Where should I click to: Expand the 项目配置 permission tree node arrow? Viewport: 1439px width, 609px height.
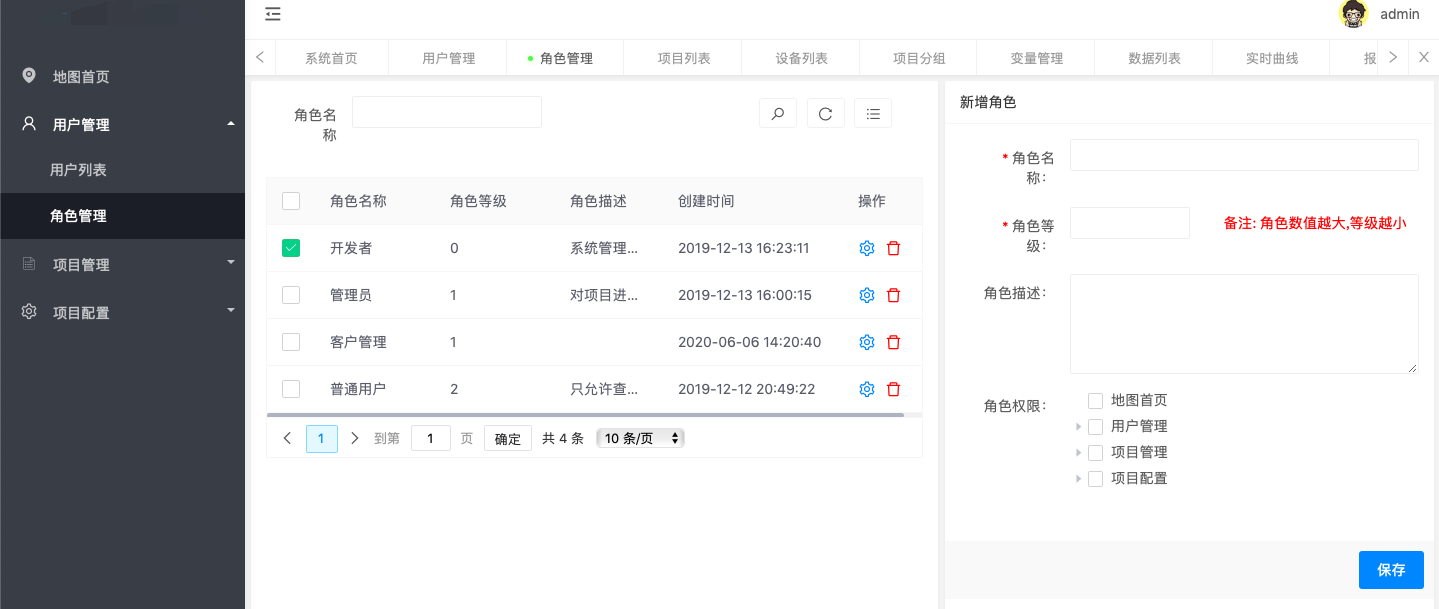pyautogui.click(x=1079, y=479)
